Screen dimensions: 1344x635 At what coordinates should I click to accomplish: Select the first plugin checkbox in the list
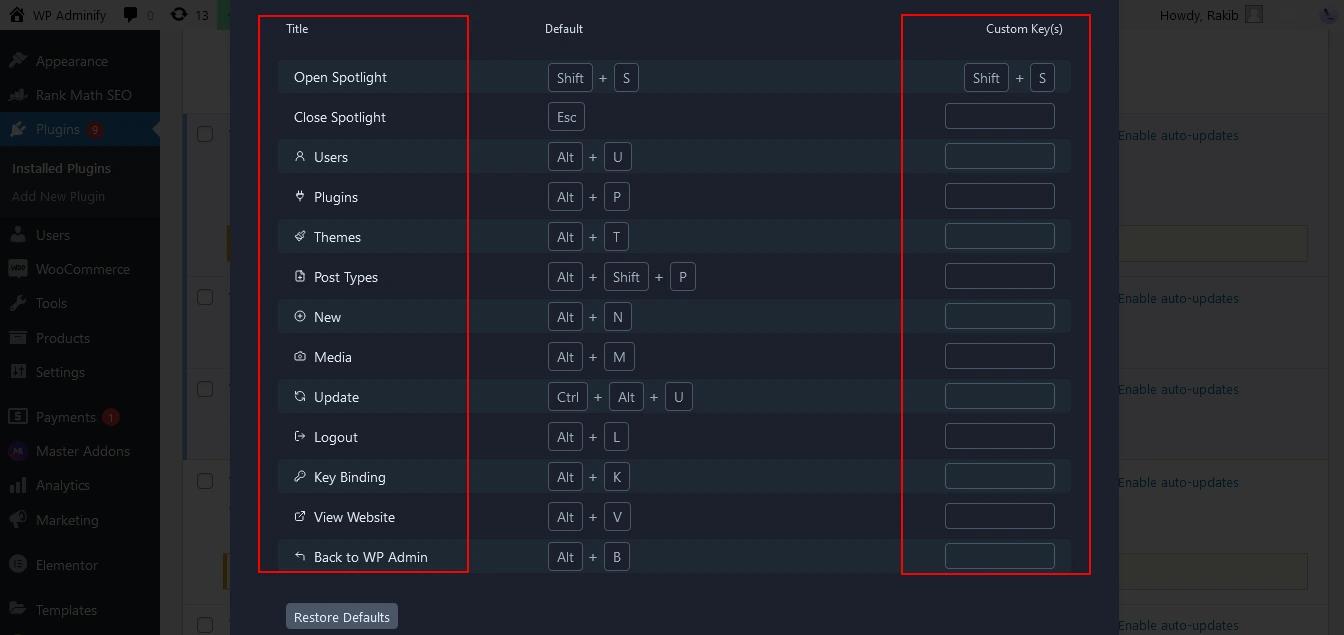(x=206, y=133)
